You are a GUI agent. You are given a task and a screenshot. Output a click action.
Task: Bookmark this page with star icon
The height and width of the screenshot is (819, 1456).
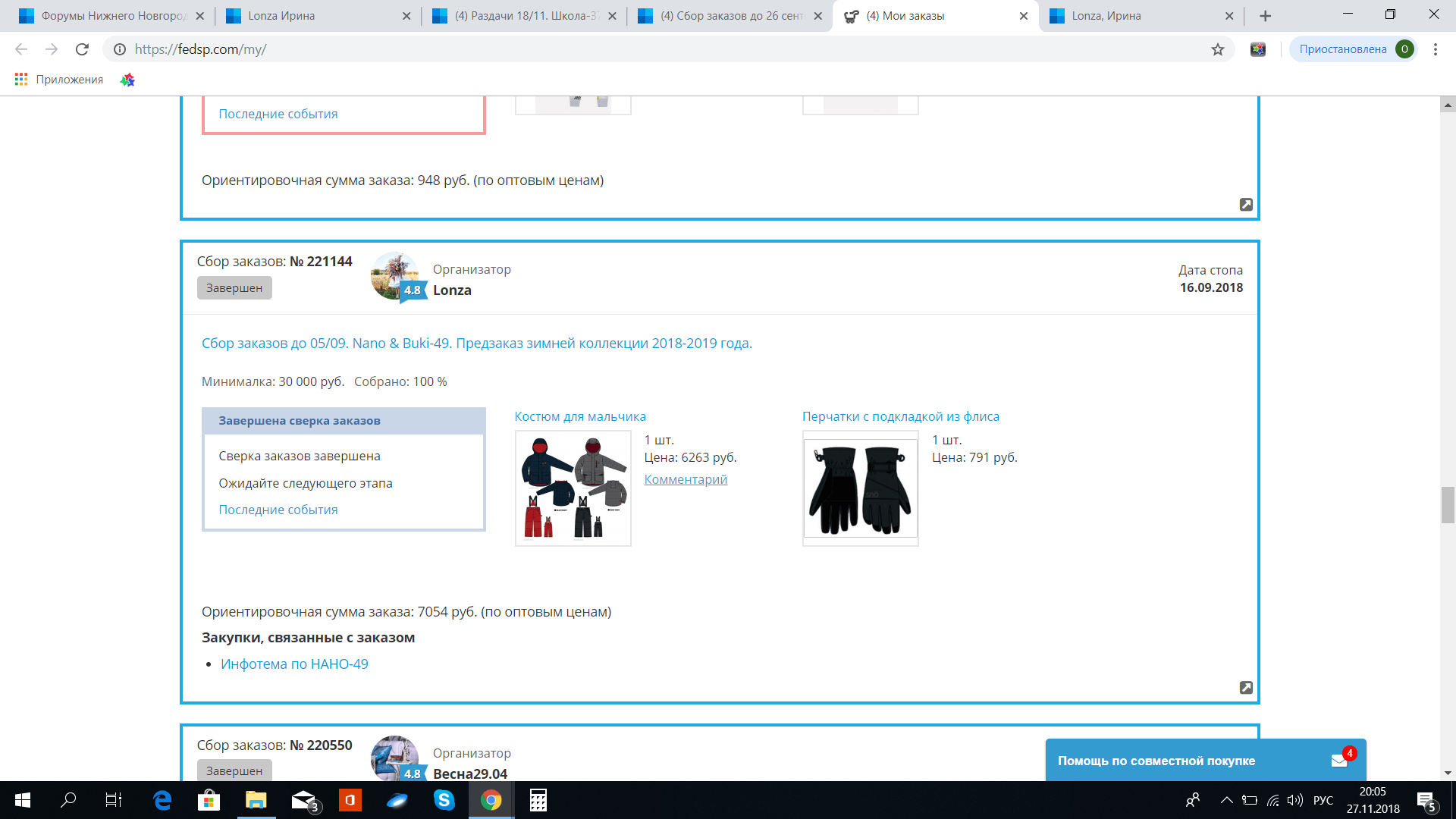(1218, 49)
